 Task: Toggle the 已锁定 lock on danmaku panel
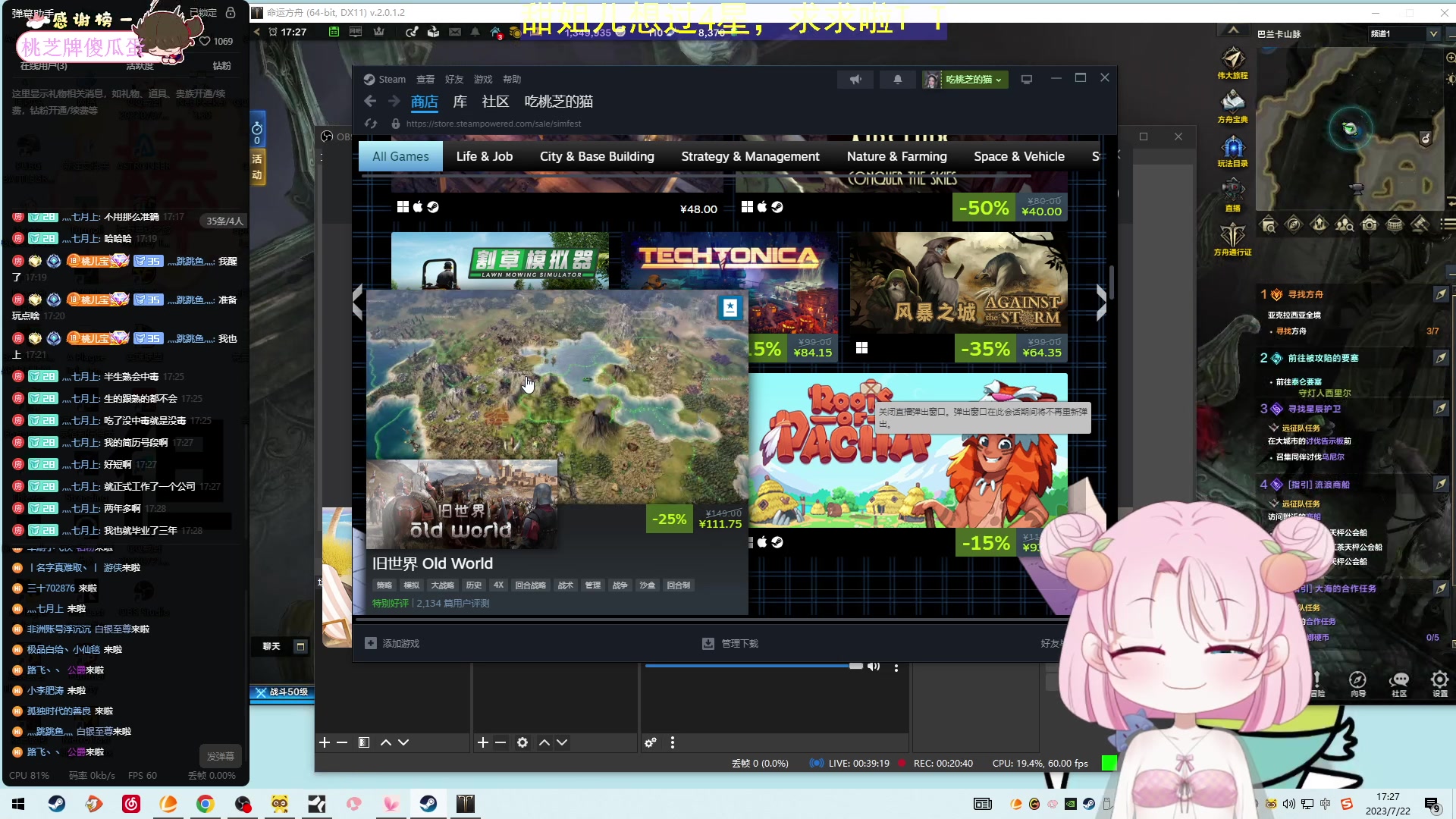pos(231,13)
